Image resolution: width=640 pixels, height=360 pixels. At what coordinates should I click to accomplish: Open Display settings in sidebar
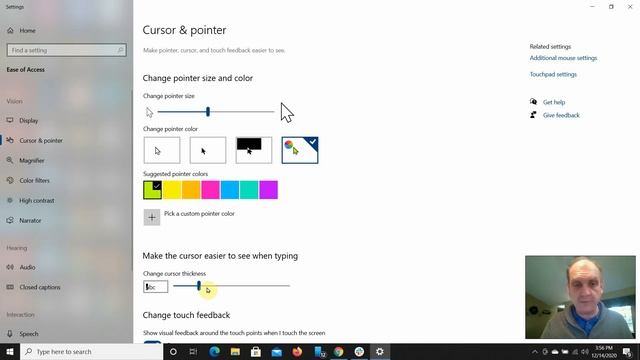pos(28,121)
